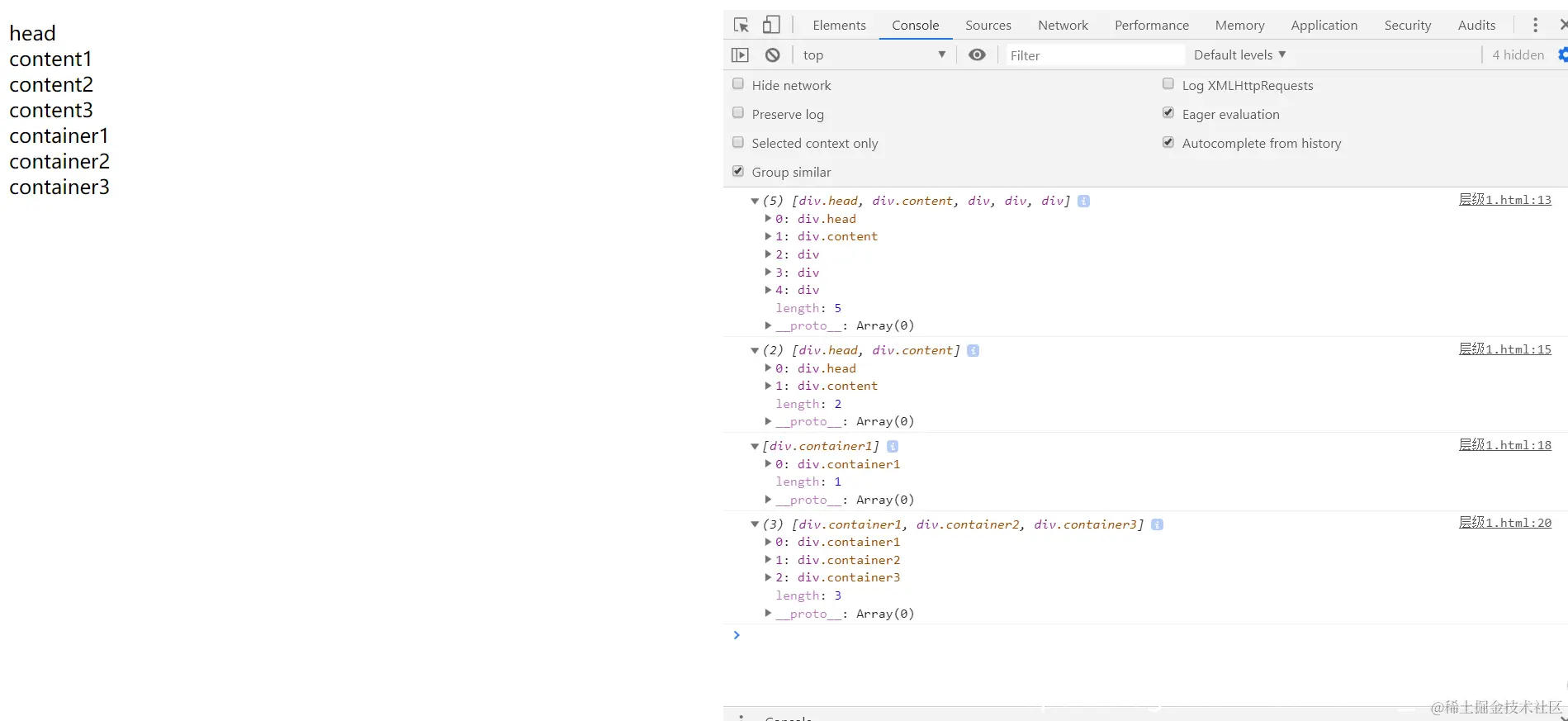Expand 0: div.container1 in third array
The width and height of the screenshot is (1568, 721).
(x=768, y=464)
